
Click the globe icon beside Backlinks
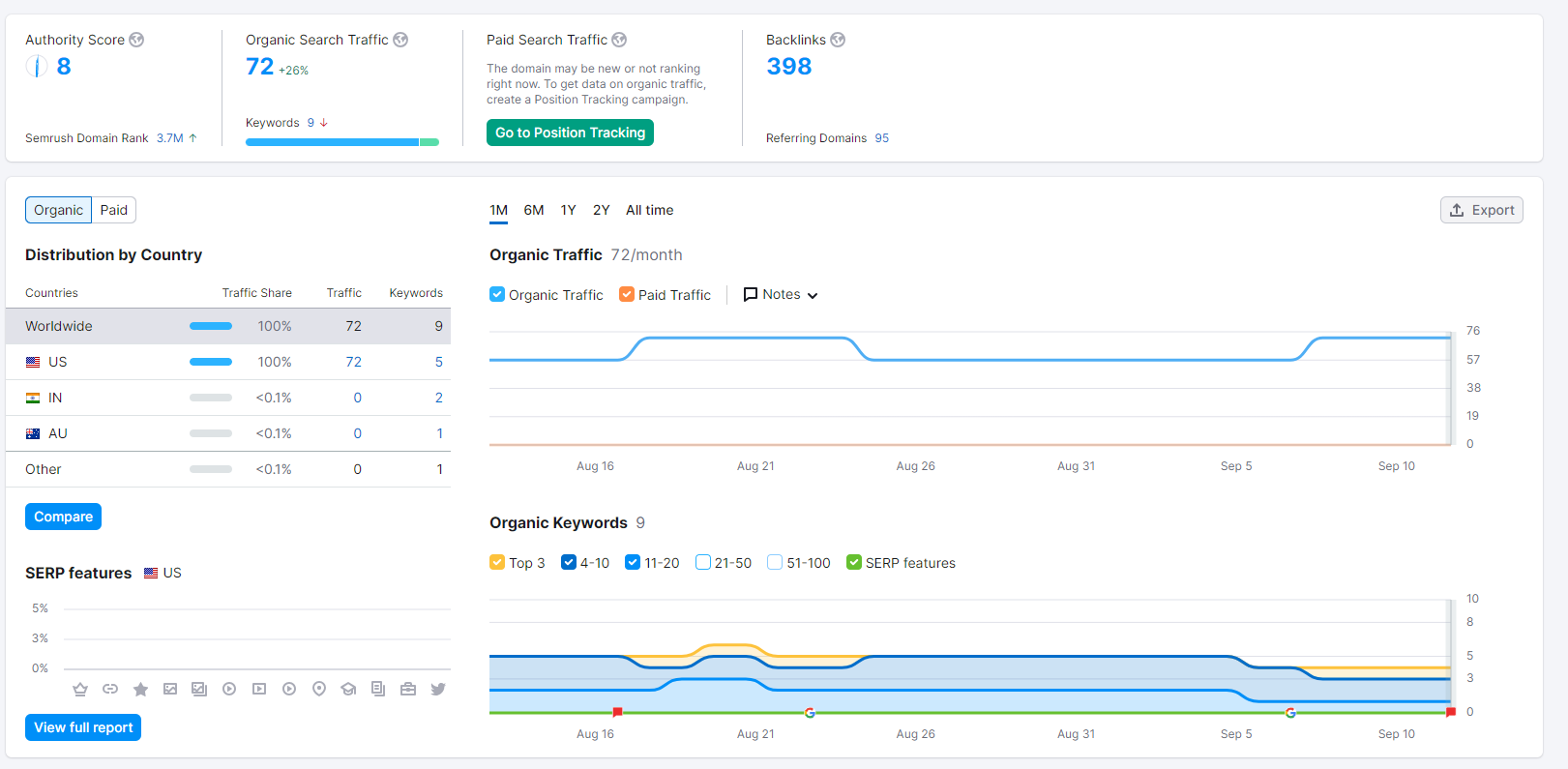click(838, 40)
